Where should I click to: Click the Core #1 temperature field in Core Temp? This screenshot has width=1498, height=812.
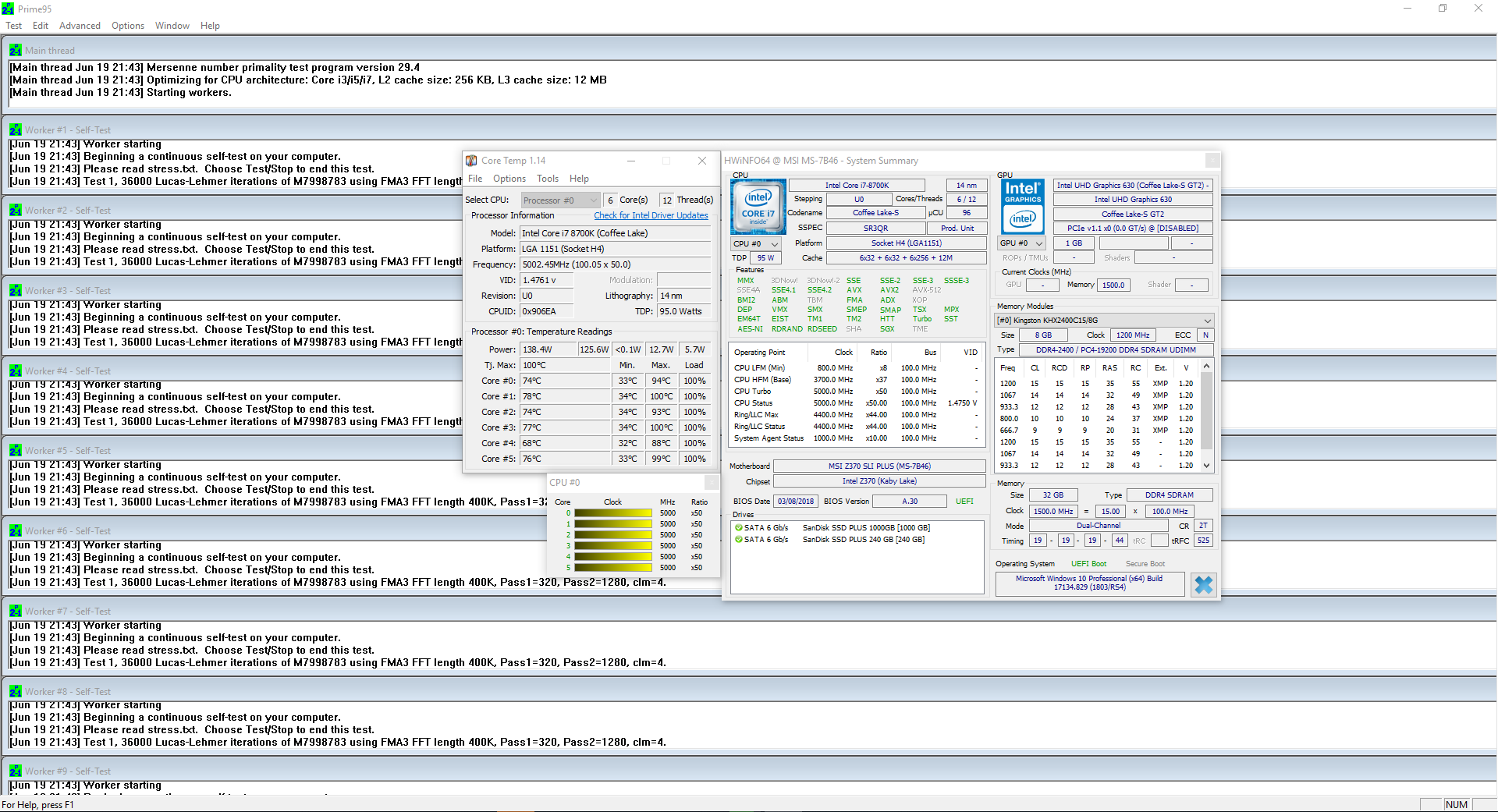tap(565, 396)
